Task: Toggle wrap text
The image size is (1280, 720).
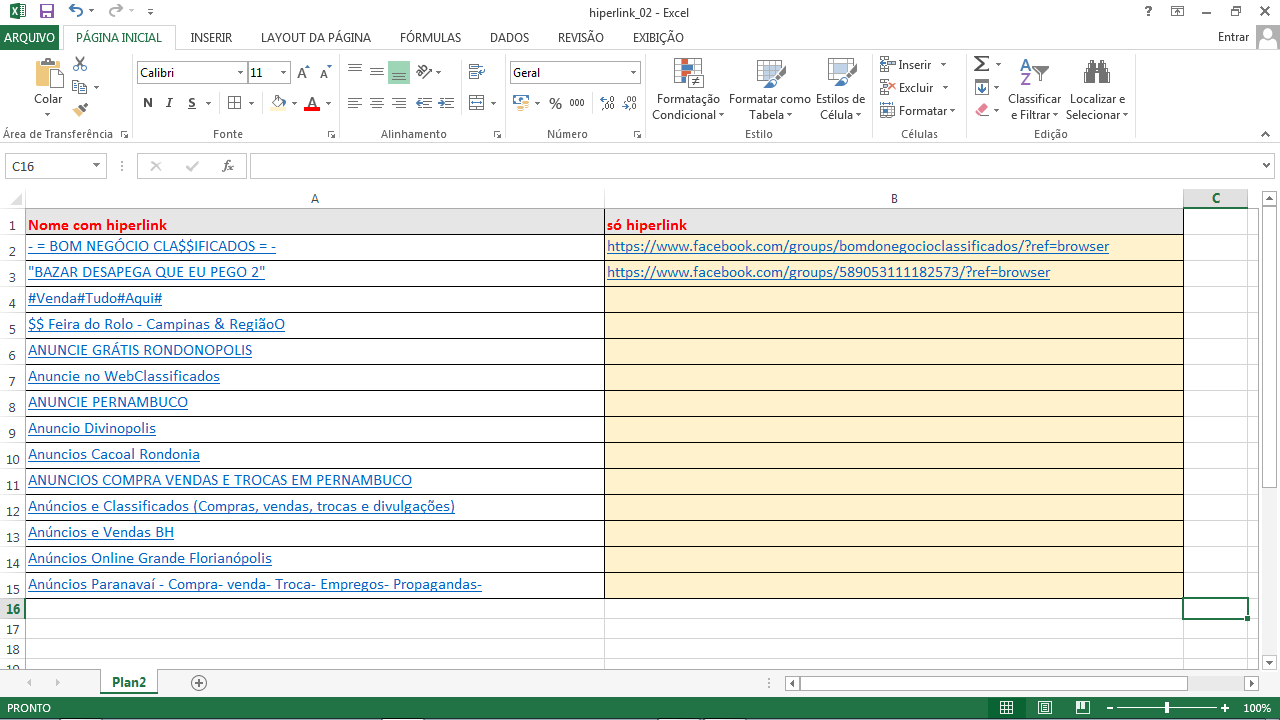Action: (476, 72)
